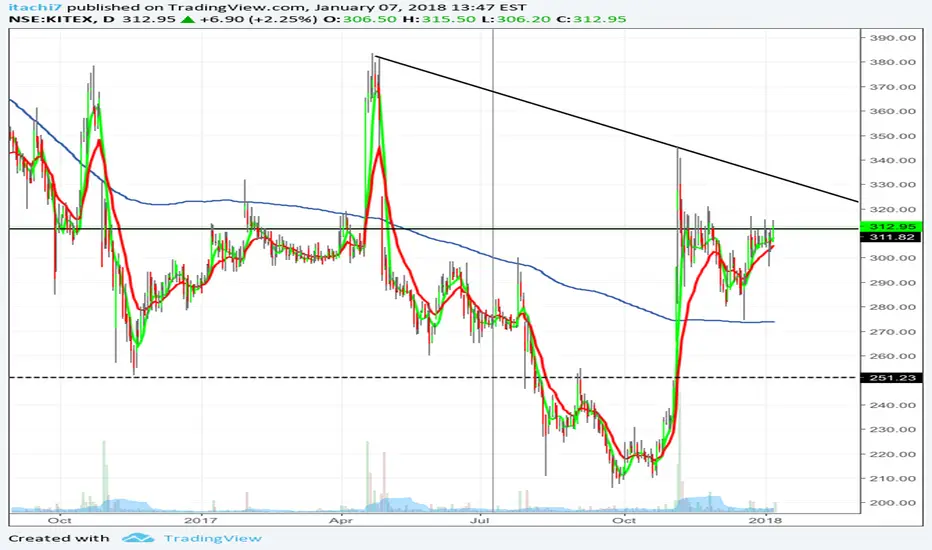Click the 390.00 price axis label
The width and height of the screenshot is (932, 550).
892,37
